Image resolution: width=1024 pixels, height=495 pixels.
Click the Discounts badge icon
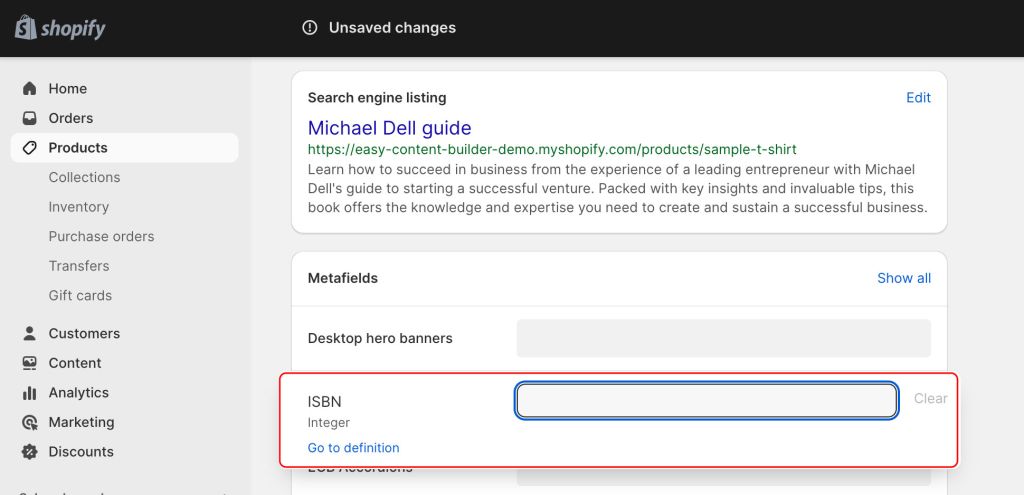coord(29,452)
